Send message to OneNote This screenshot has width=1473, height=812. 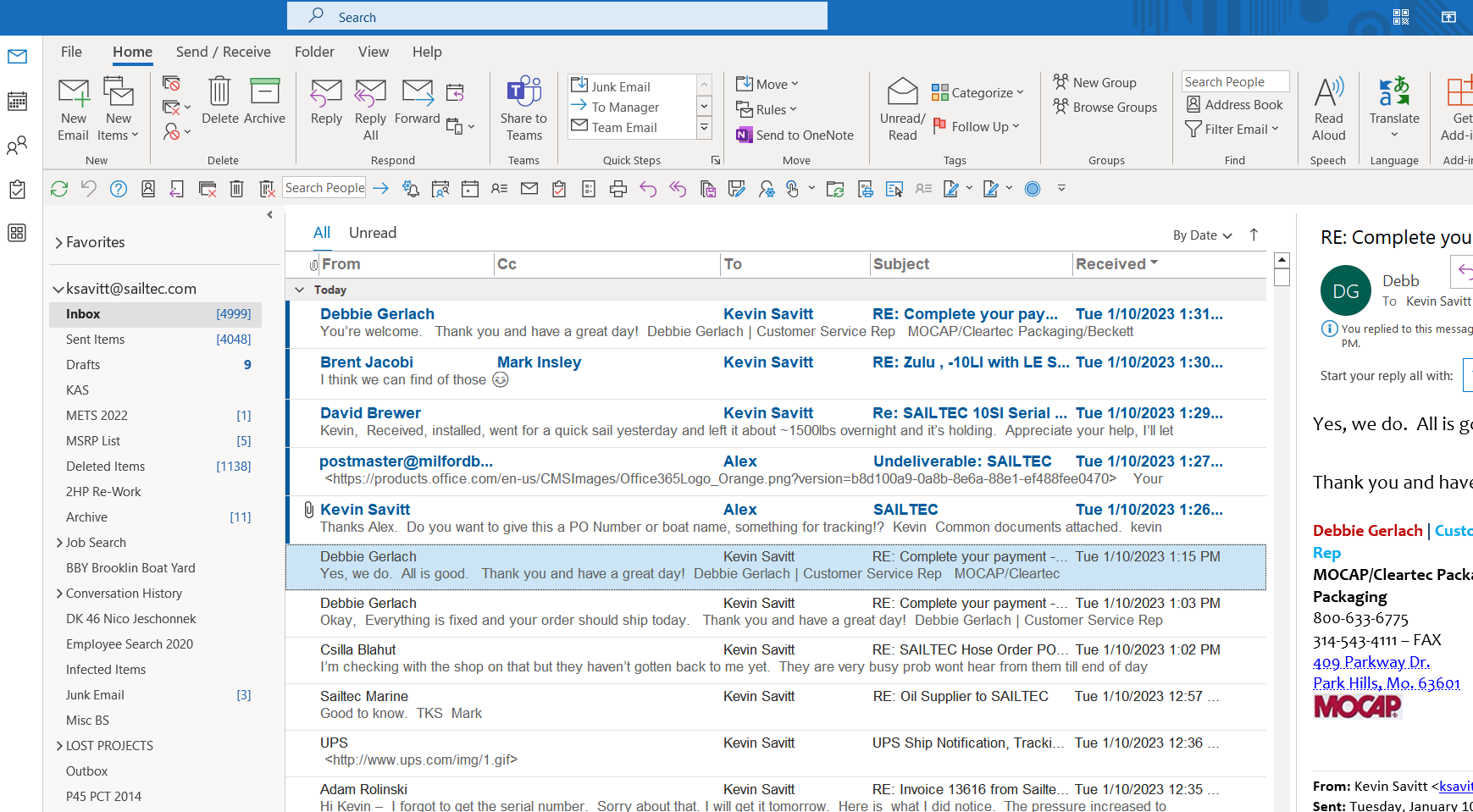(x=795, y=135)
